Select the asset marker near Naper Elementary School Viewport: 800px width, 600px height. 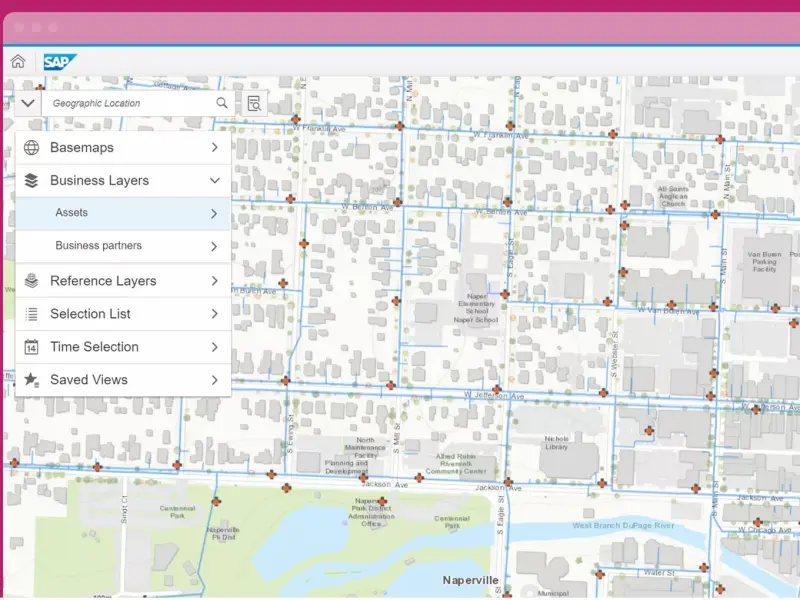(x=505, y=294)
